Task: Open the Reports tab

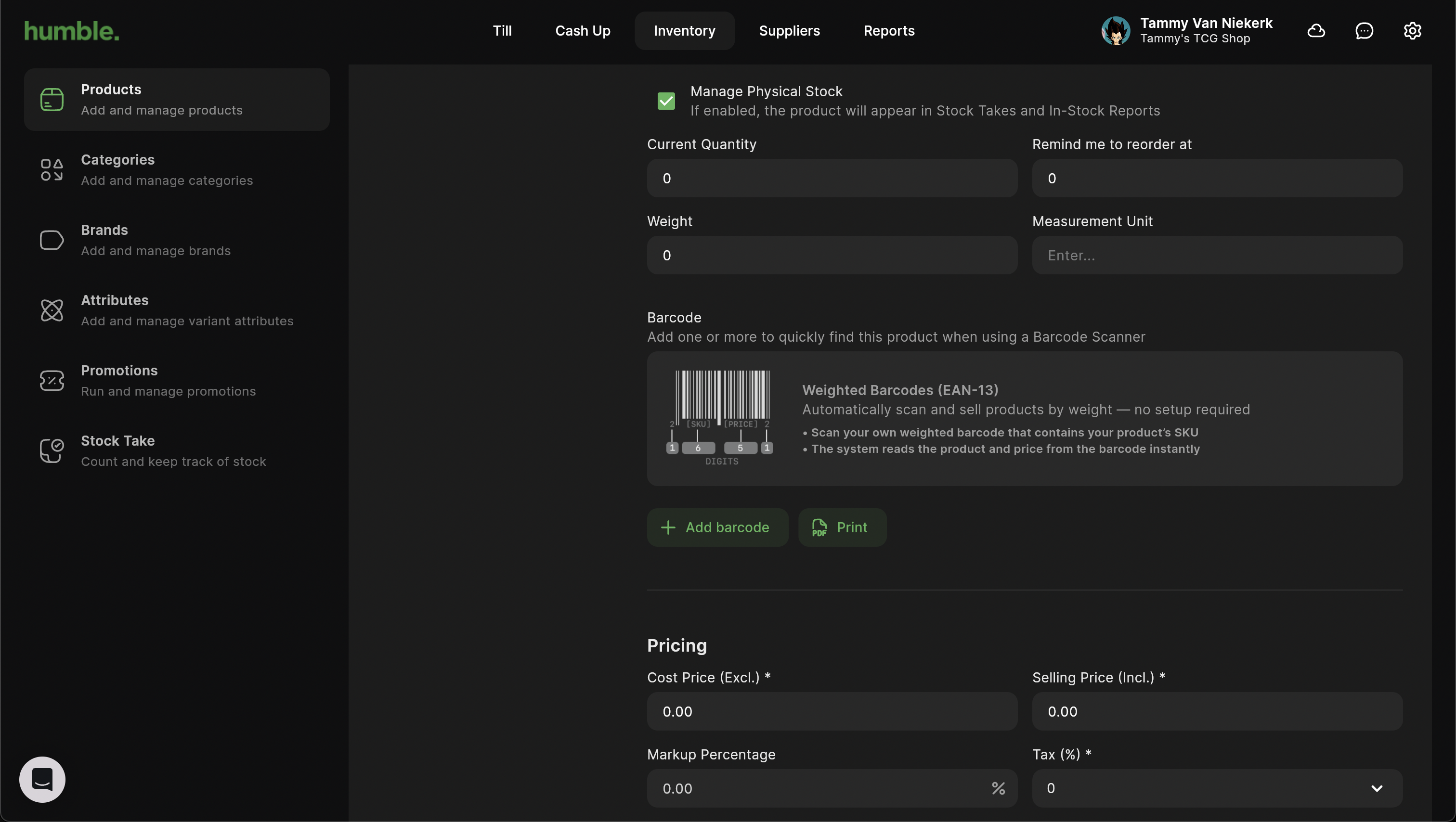Action: (888, 30)
